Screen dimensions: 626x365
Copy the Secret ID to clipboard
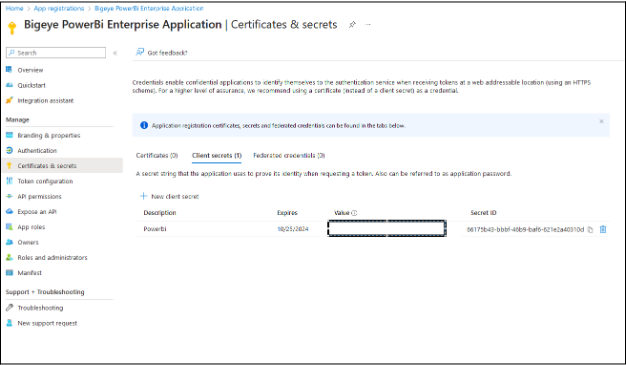[x=590, y=229]
